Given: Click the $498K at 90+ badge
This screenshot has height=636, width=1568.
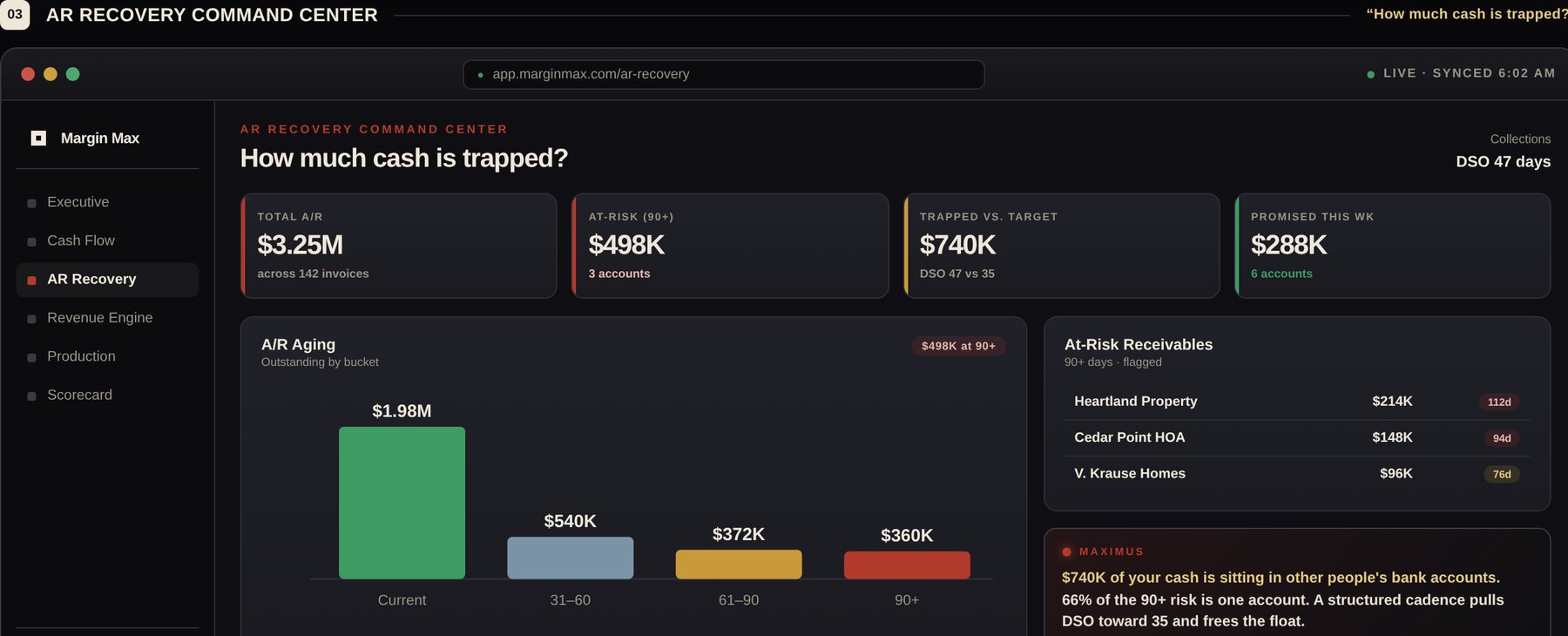Looking at the screenshot, I should coord(958,346).
